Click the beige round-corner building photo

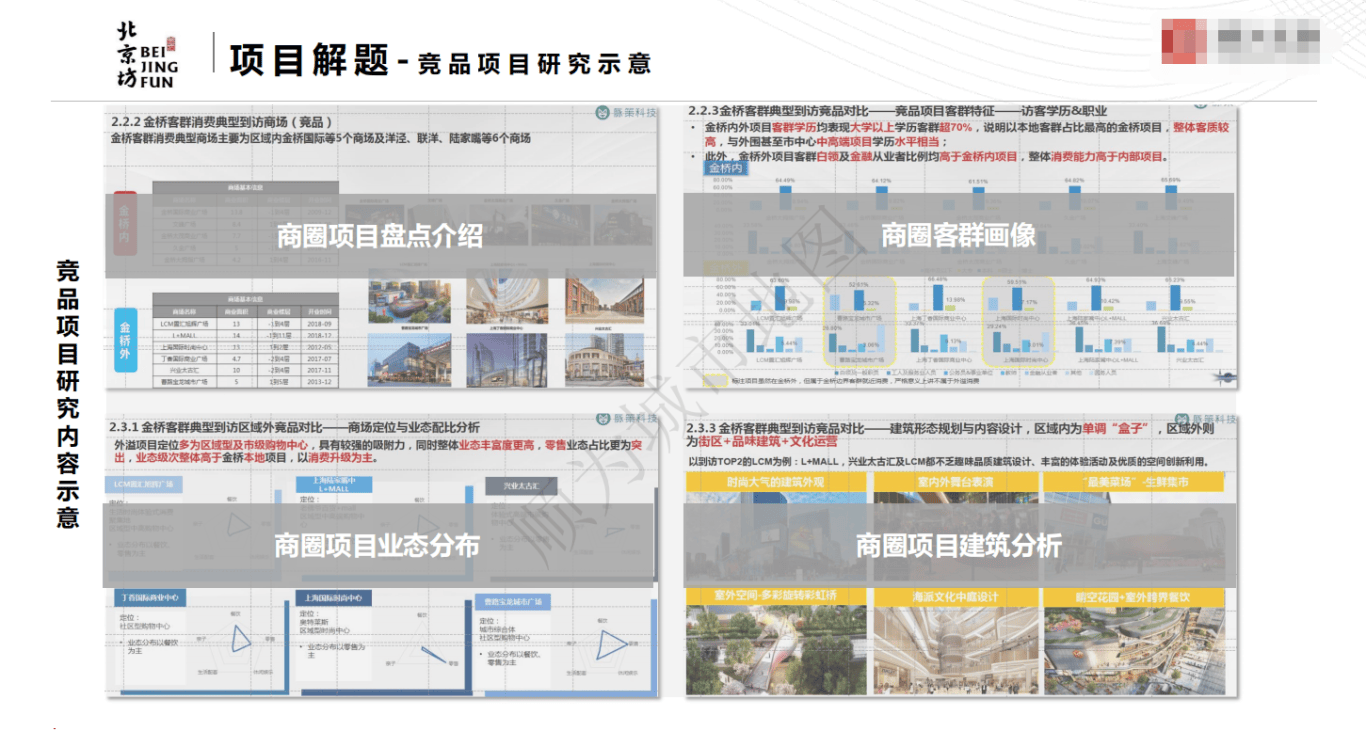[604, 359]
